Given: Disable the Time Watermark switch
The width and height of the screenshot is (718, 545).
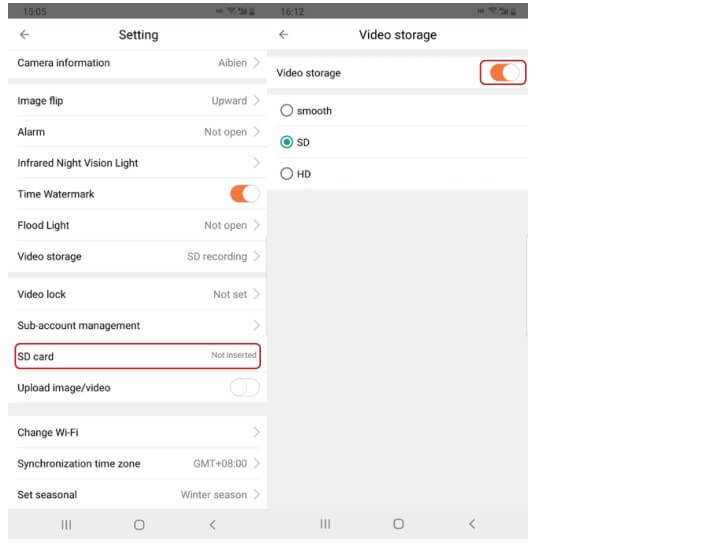Looking at the screenshot, I should pyautogui.click(x=244, y=194).
